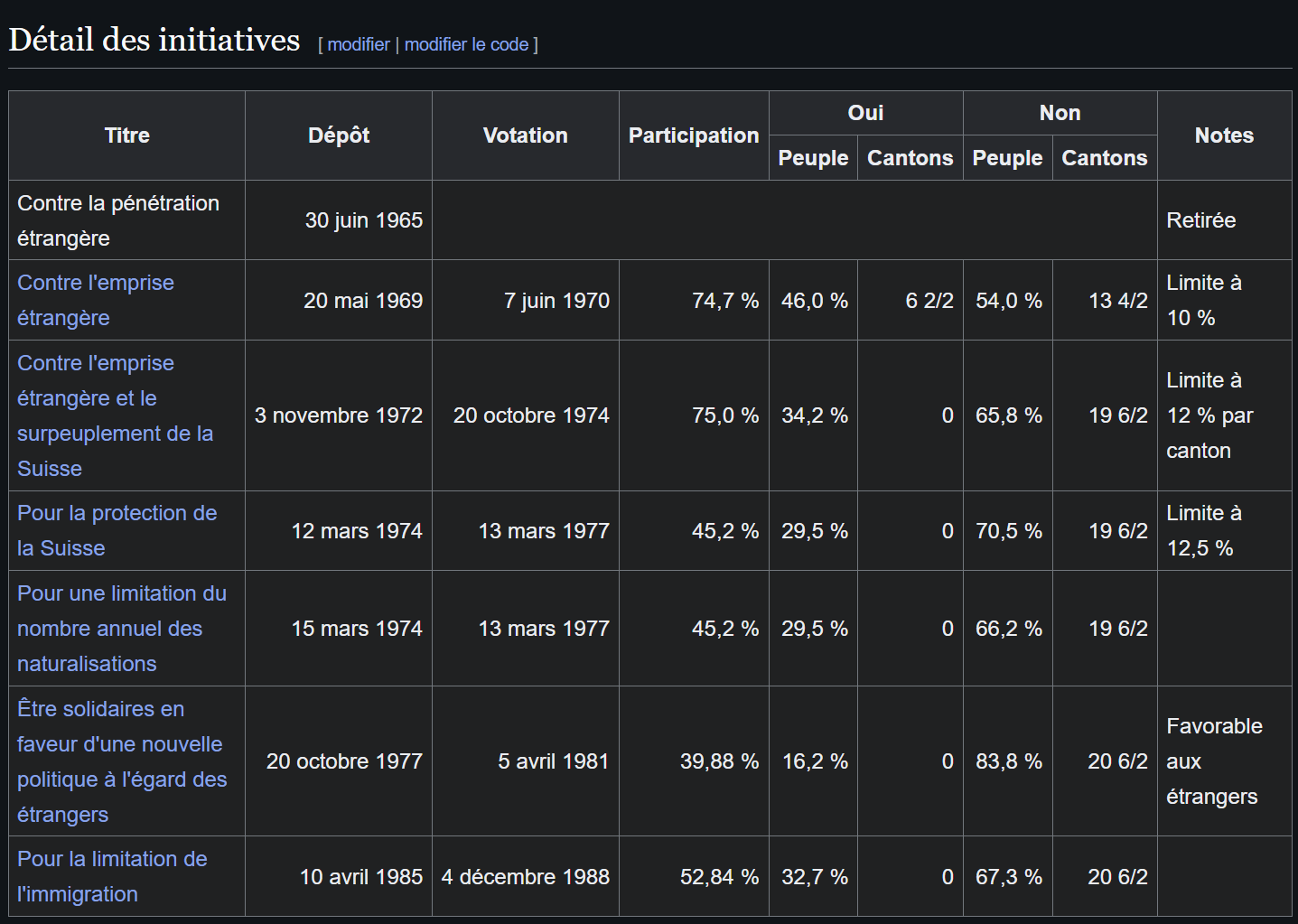Click the '20 octobre 1974' votation cell
The height and width of the screenshot is (924, 1298).
click(526, 415)
